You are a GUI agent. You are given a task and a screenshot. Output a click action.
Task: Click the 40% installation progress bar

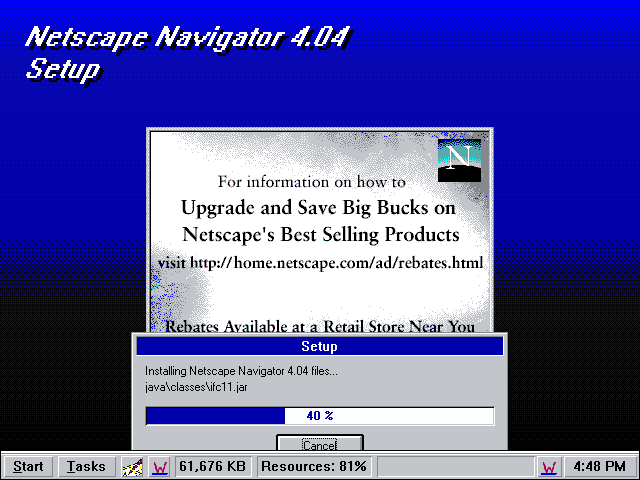[319, 416]
